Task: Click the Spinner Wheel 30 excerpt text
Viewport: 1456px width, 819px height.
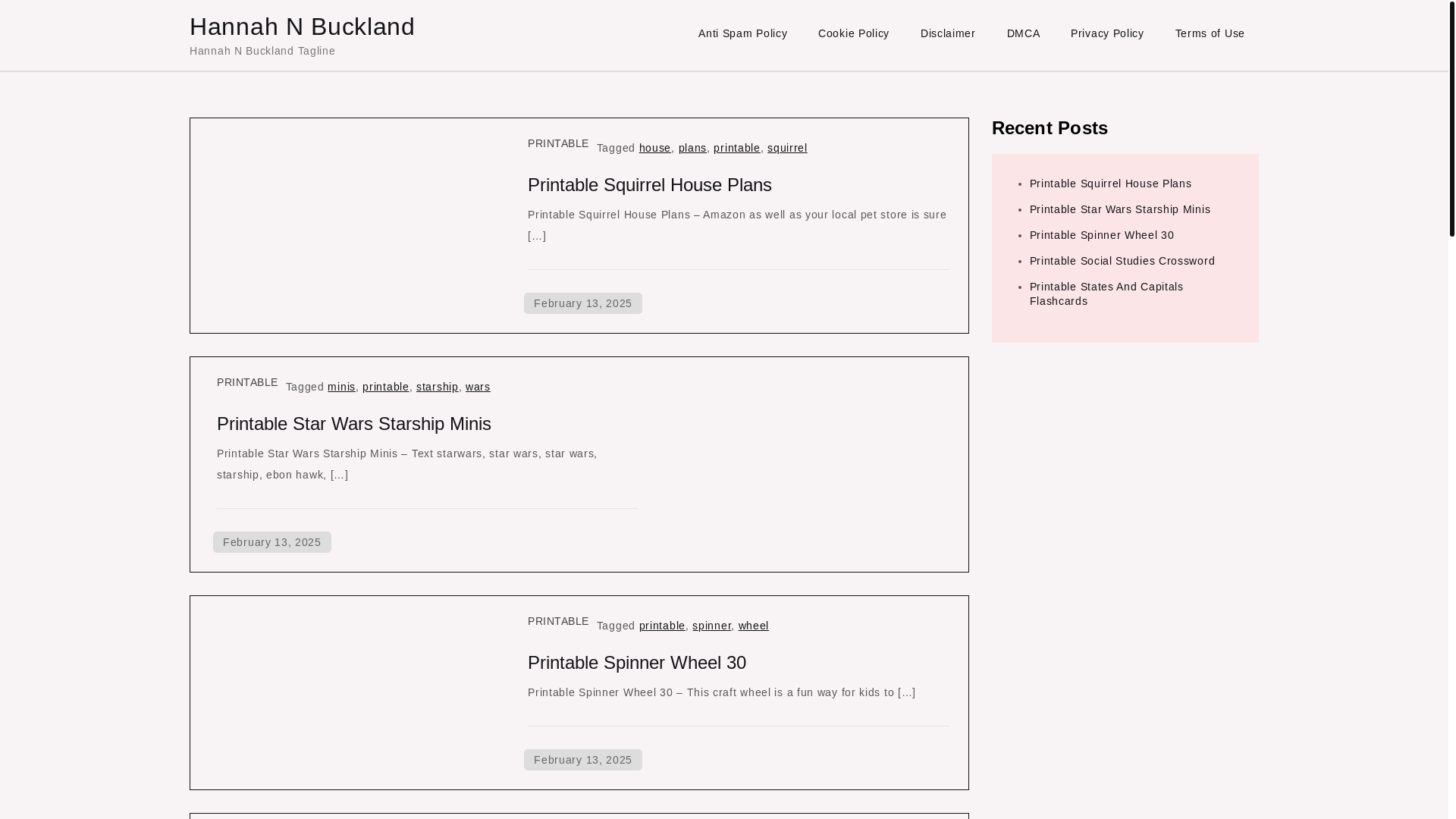Action: (721, 692)
